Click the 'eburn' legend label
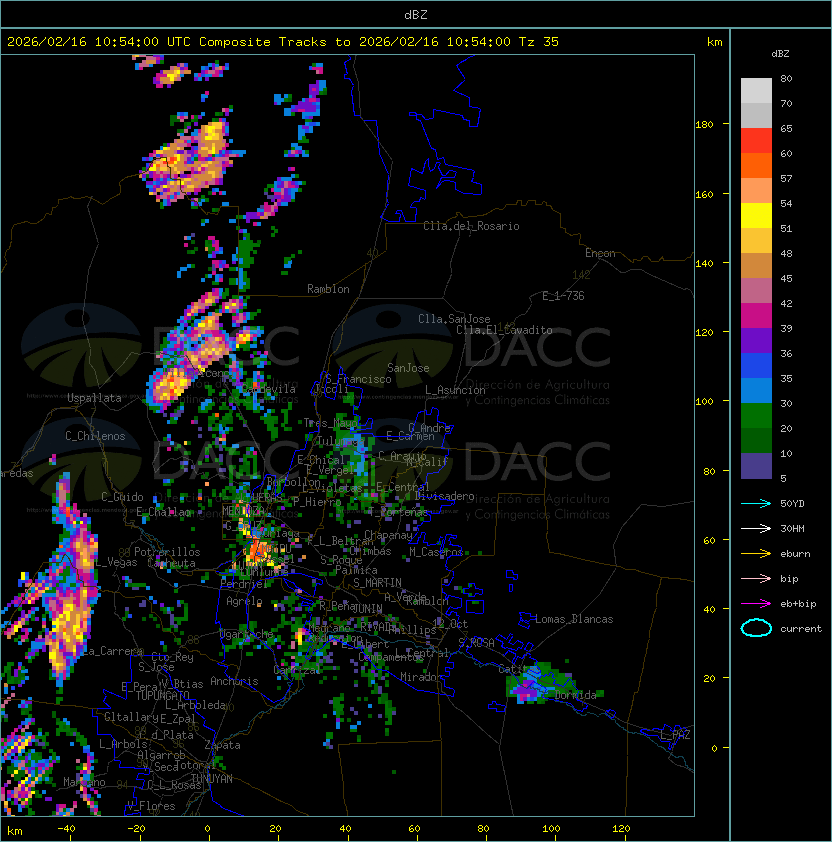832x842 pixels. tap(795, 554)
